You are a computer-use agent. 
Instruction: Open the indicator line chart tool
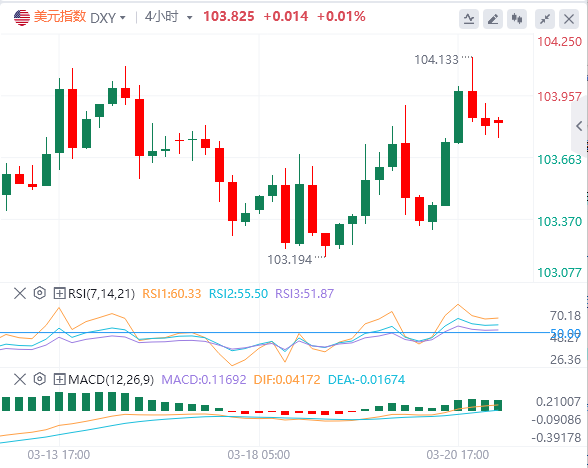[x=469, y=19]
